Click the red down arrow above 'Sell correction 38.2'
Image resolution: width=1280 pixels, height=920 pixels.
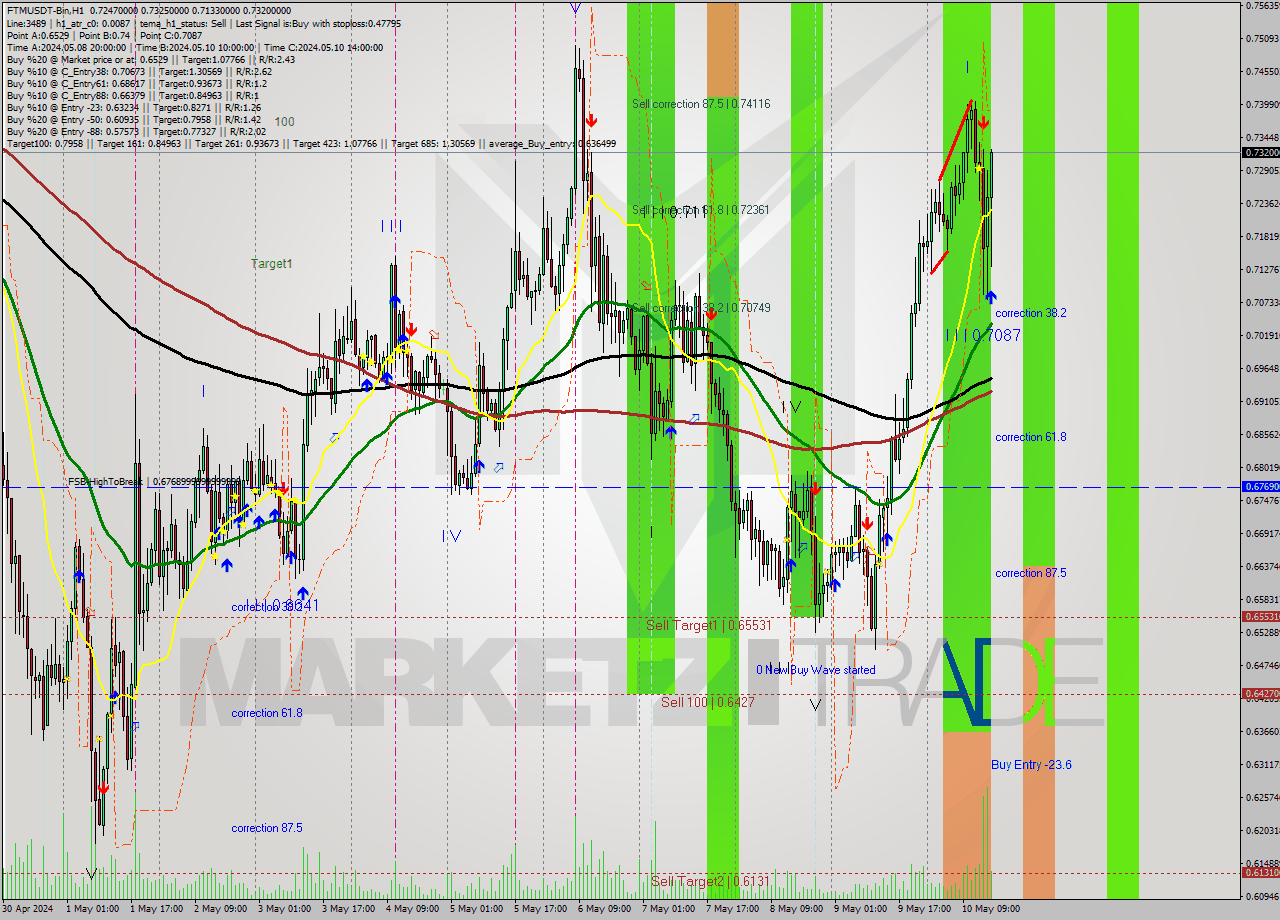coord(711,314)
